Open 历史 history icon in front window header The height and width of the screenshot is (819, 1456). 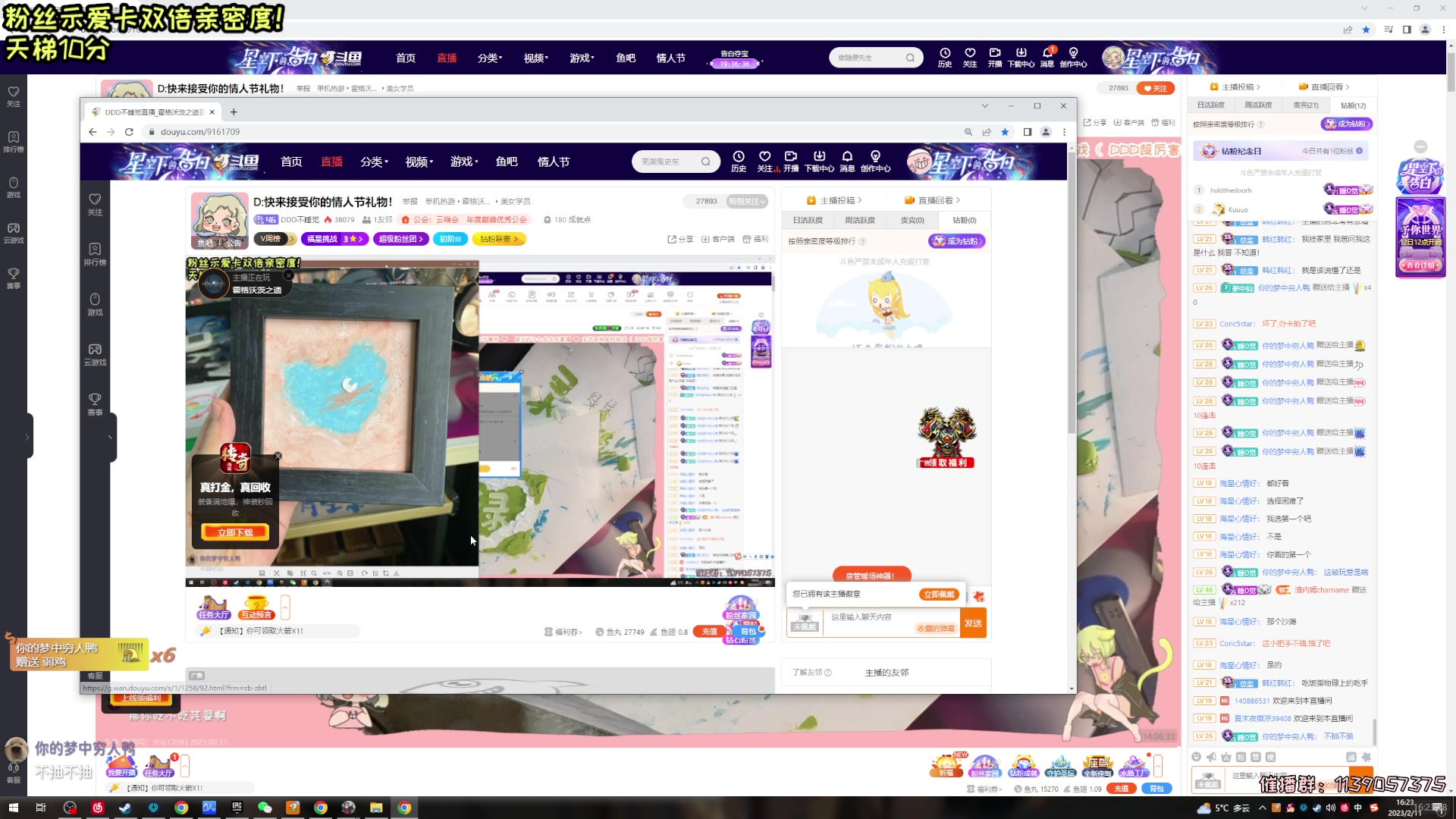[x=739, y=161]
